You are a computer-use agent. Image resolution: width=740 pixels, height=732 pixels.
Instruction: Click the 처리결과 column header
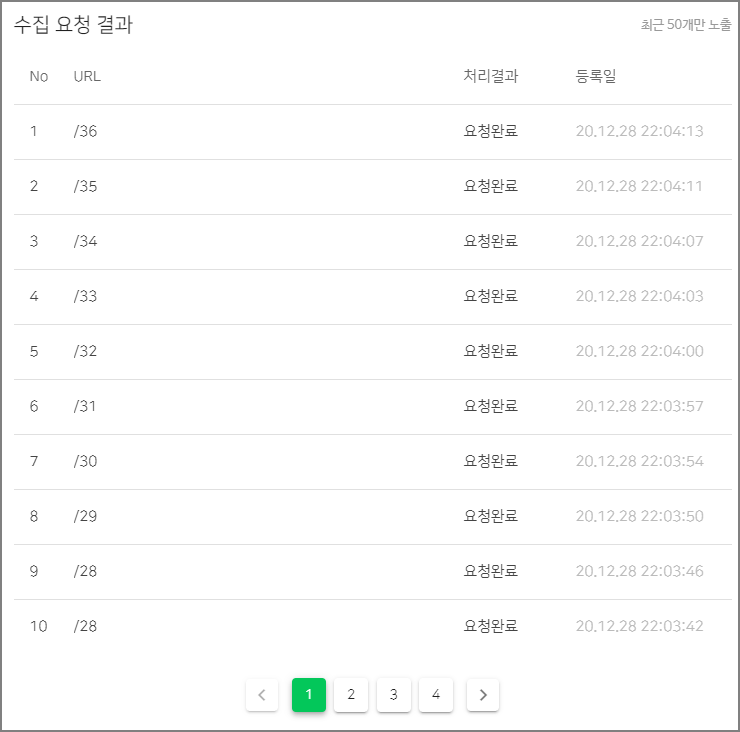click(x=491, y=76)
